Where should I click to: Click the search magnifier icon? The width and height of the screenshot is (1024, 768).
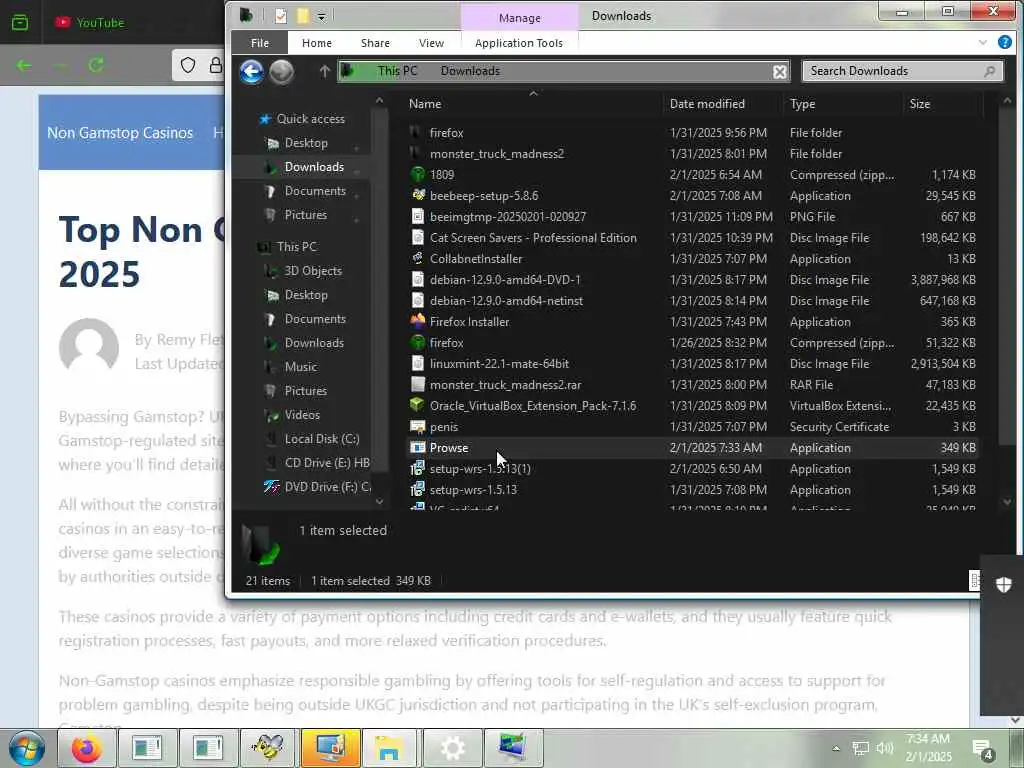pyautogui.click(x=989, y=71)
